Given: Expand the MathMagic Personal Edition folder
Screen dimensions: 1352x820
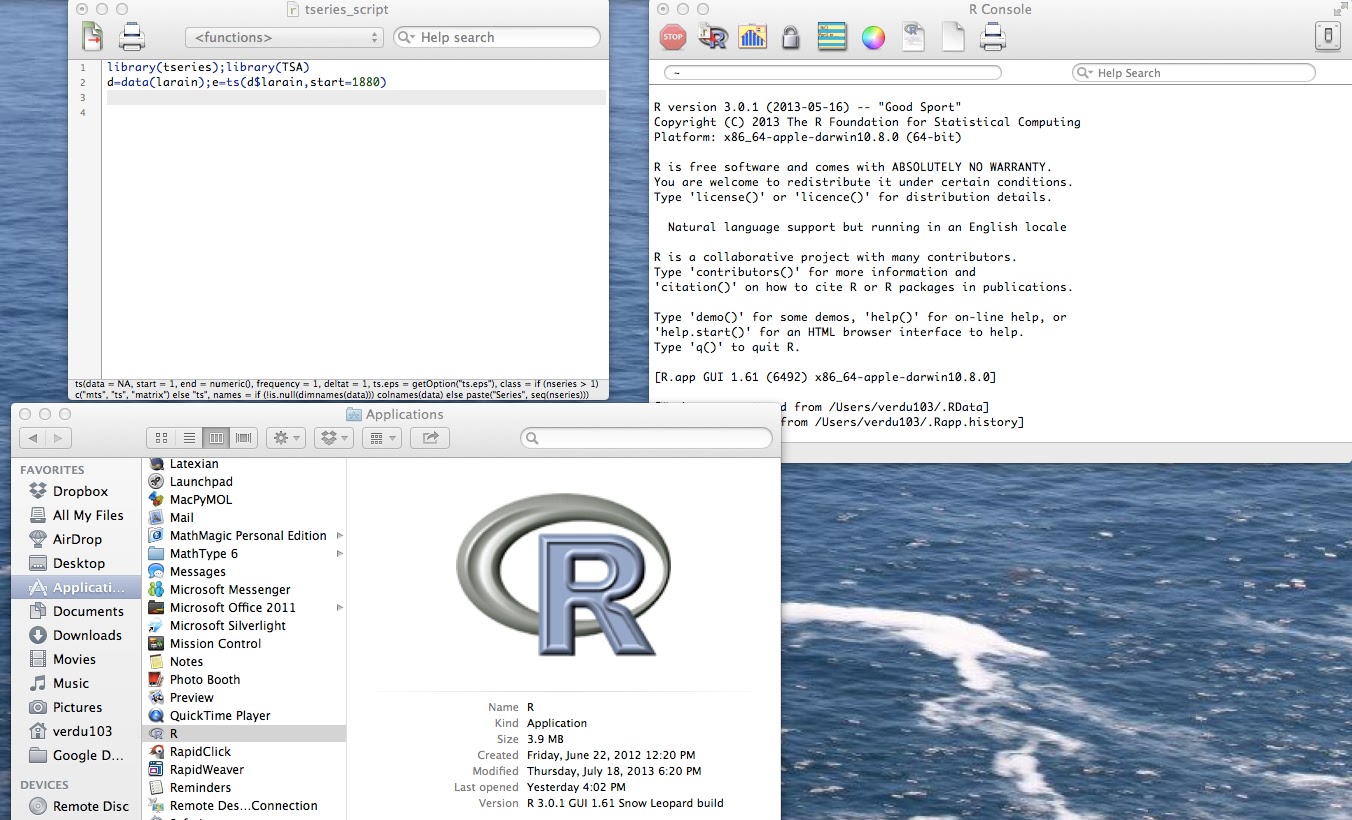Looking at the screenshot, I should 340,536.
